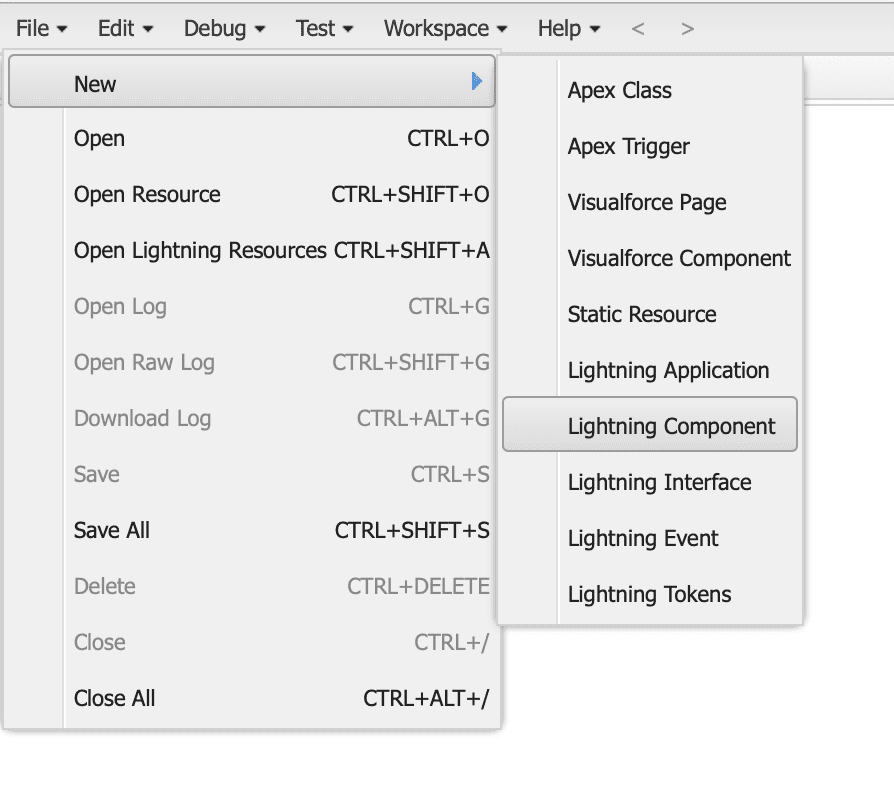Select the Delete menu entry
This screenshot has height=808, width=894.
coord(251,586)
